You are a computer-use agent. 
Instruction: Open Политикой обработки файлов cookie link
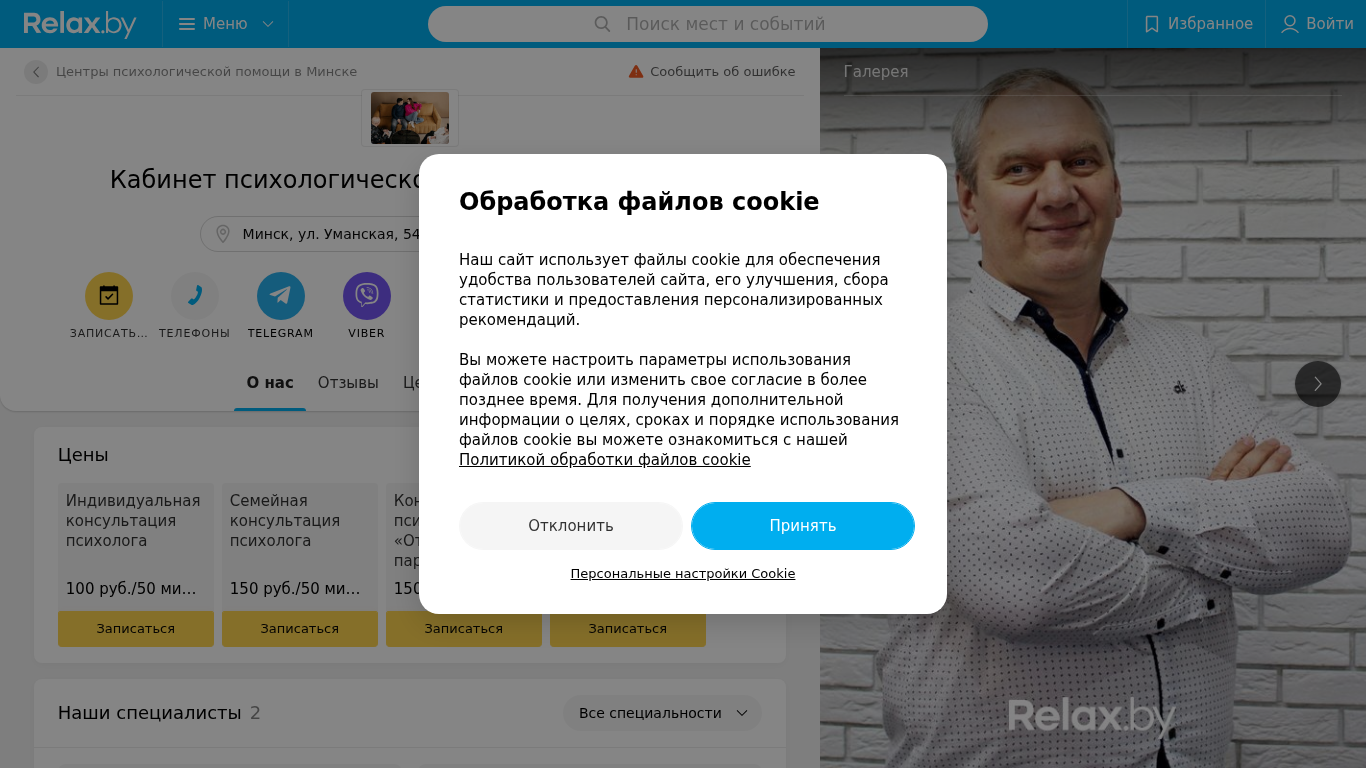tap(605, 460)
